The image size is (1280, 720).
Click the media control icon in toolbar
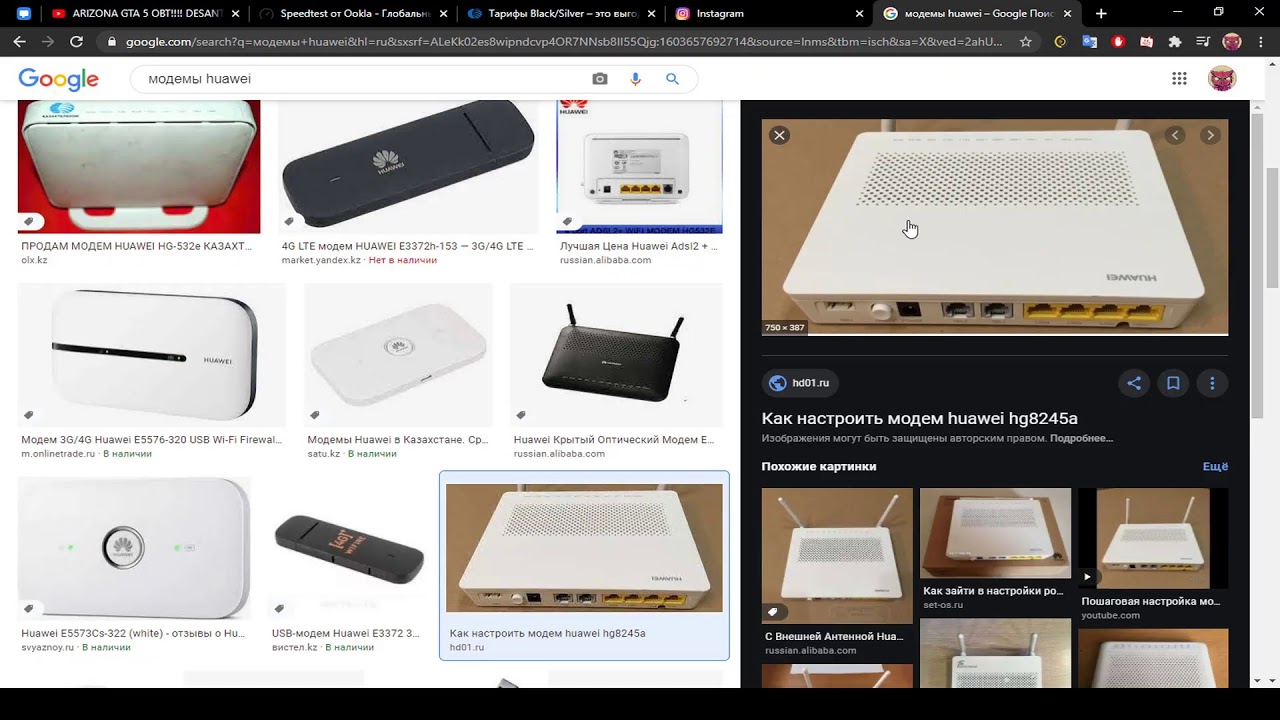click(x=1203, y=42)
